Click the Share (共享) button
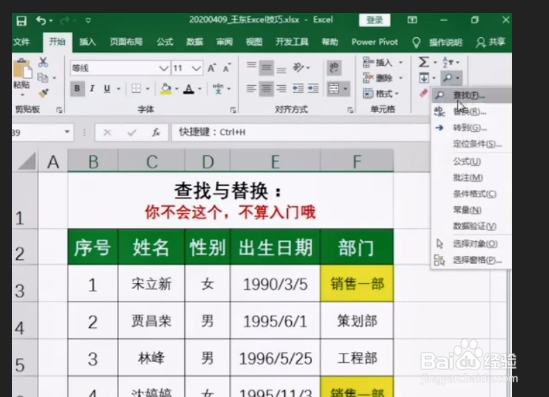This screenshot has width=549, height=397. 491,42
